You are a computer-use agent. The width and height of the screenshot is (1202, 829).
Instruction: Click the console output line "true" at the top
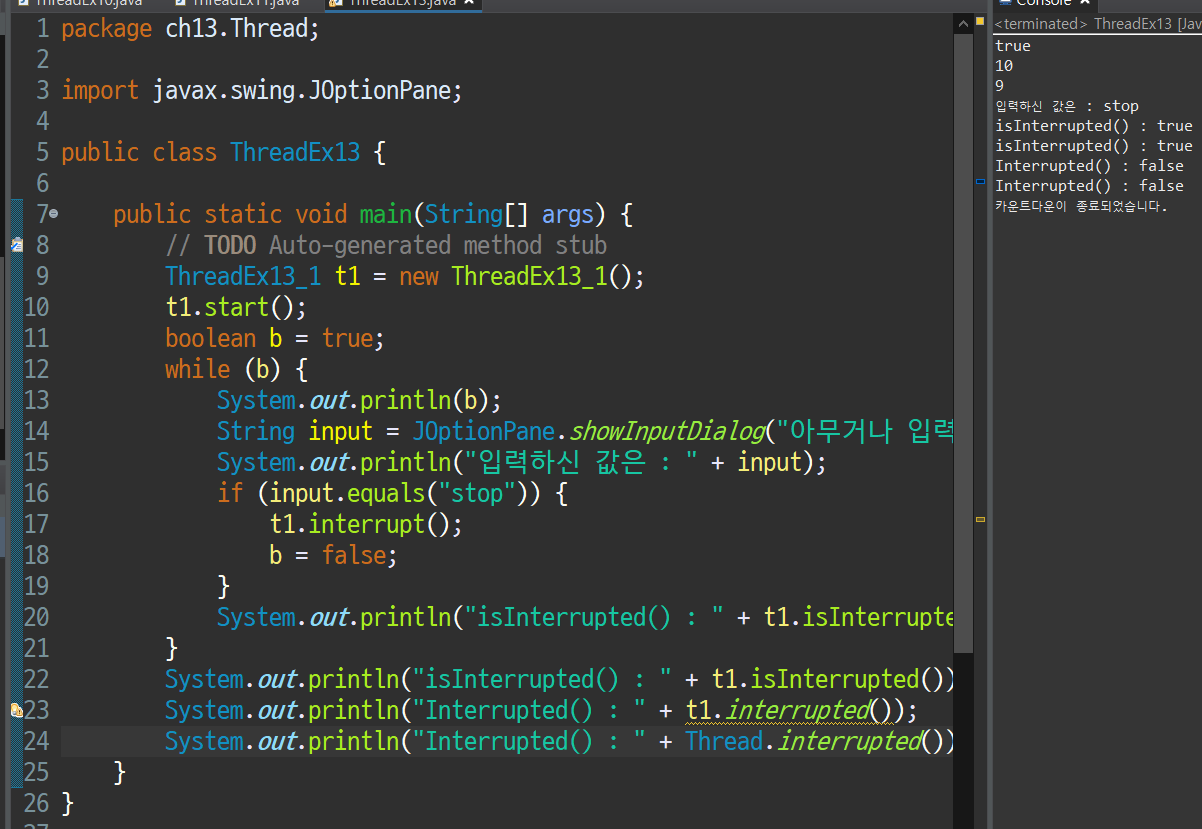point(1012,46)
